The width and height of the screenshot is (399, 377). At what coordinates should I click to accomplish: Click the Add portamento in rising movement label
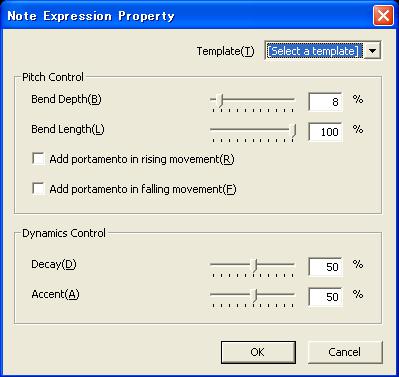[142, 159]
